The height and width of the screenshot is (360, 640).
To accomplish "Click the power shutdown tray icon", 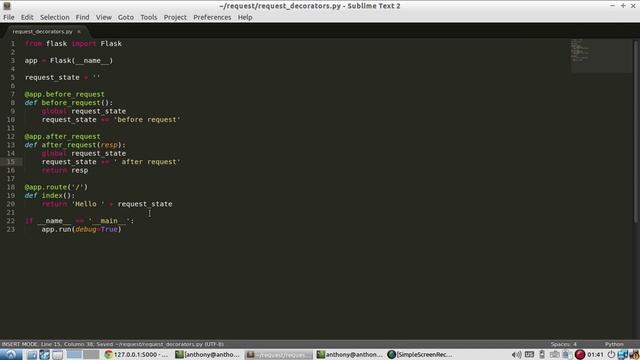I will [611, 355].
